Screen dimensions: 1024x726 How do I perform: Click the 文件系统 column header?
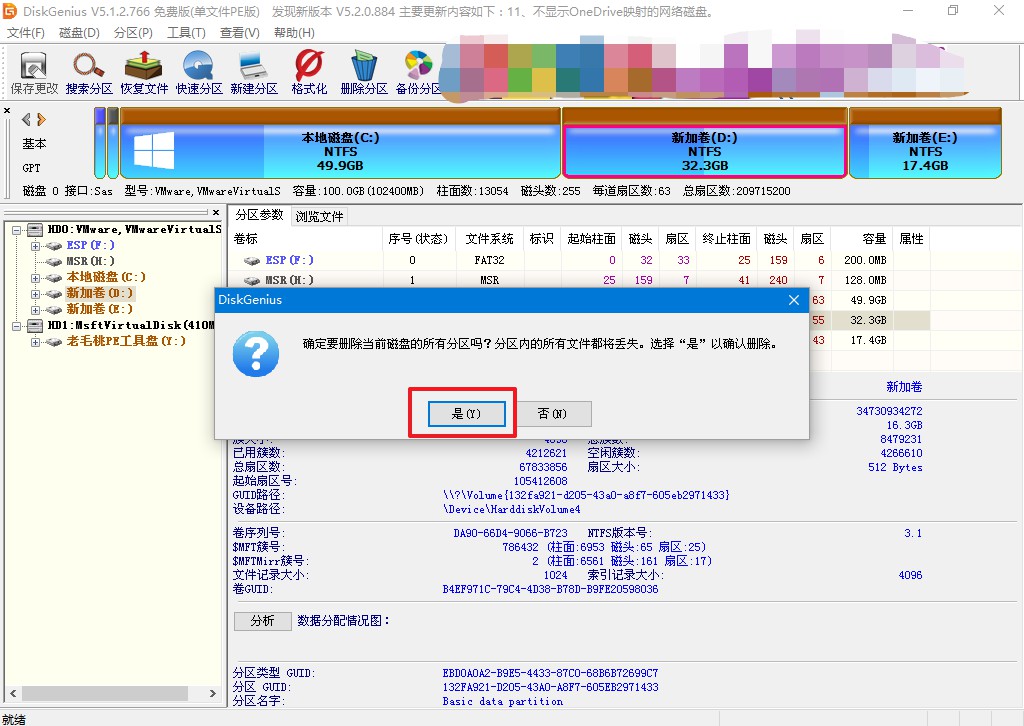click(x=490, y=239)
